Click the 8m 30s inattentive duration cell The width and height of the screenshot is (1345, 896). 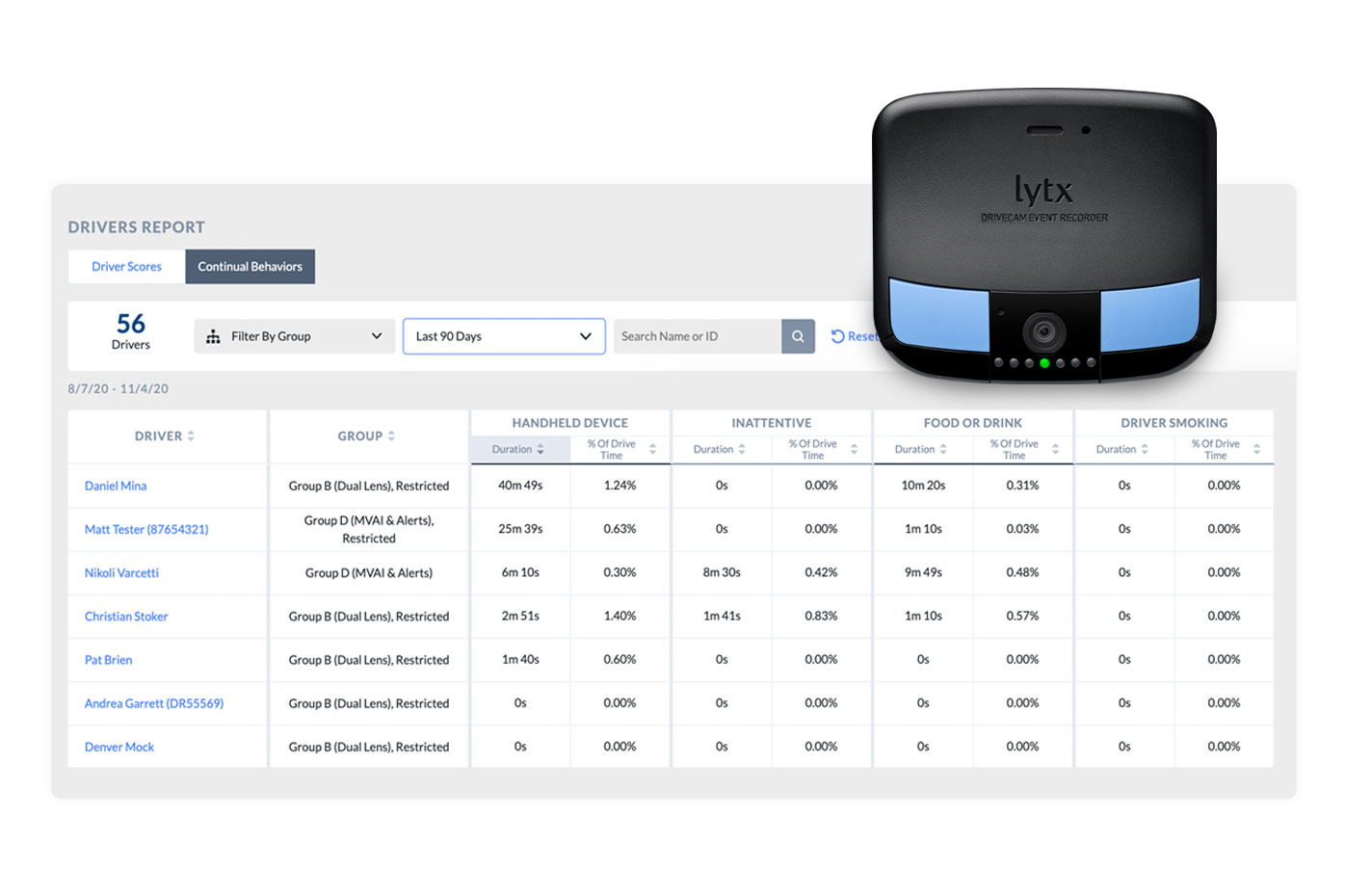pyautogui.click(x=722, y=572)
